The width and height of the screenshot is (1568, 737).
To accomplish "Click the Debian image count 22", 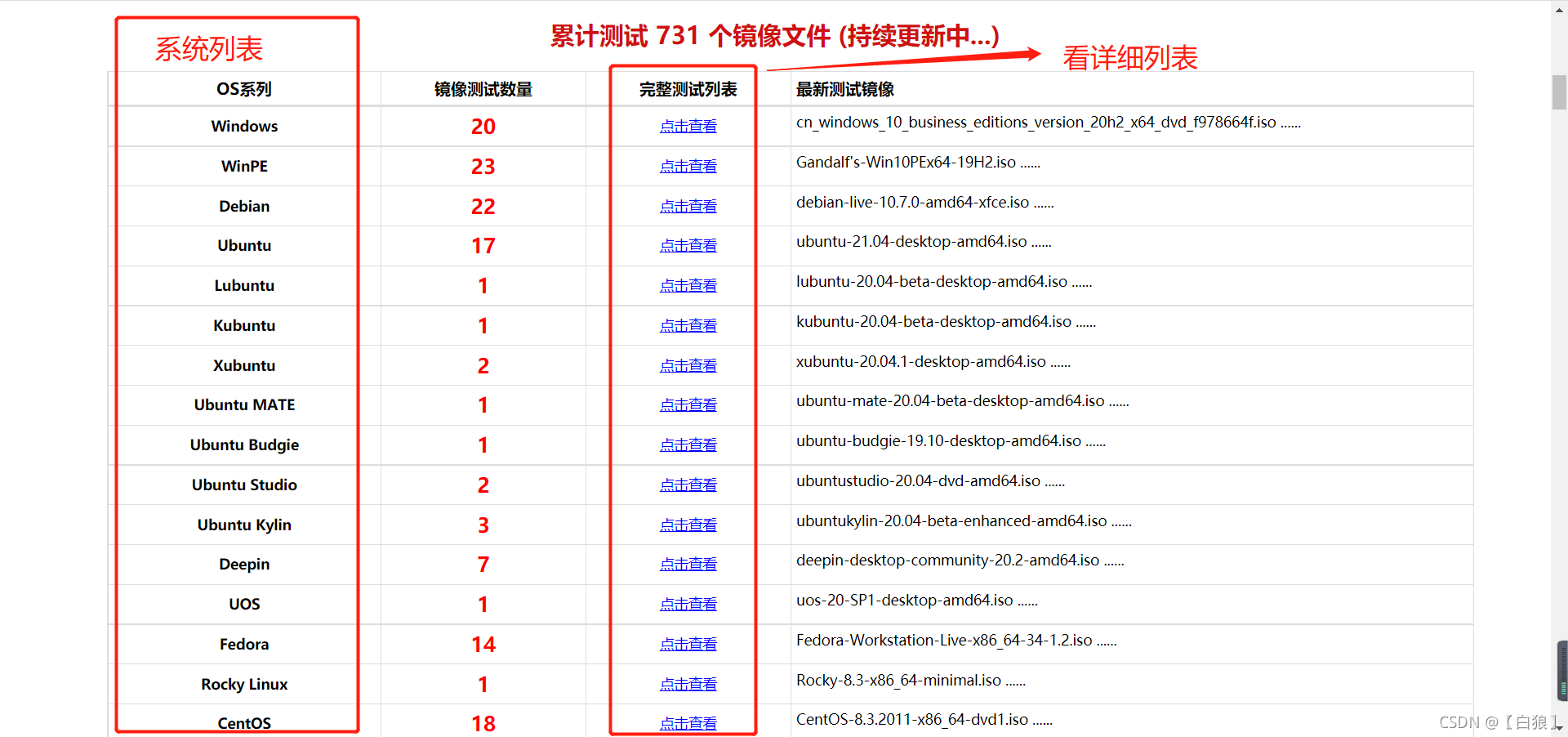I will tap(483, 207).
